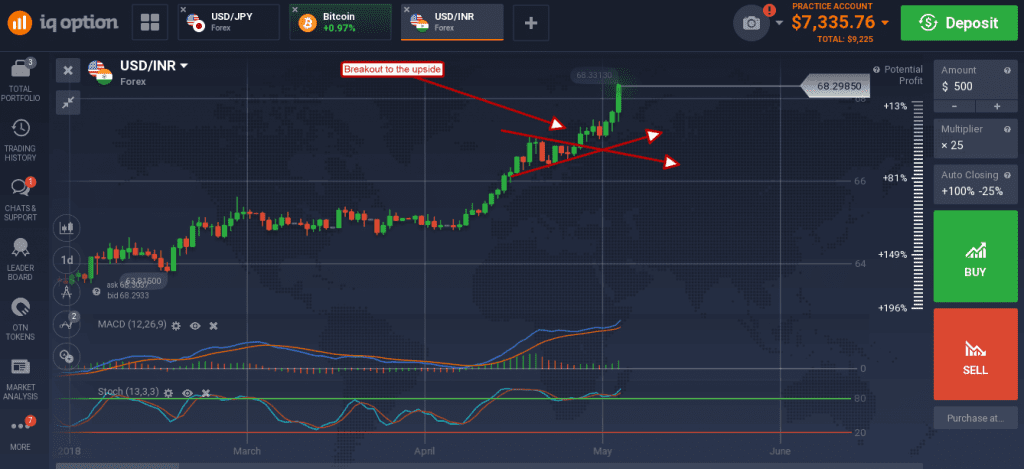Image resolution: width=1024 pixels, height=469 pixels.
Task: Switch to the Bitcoin tab
Action: pos(340,22)
